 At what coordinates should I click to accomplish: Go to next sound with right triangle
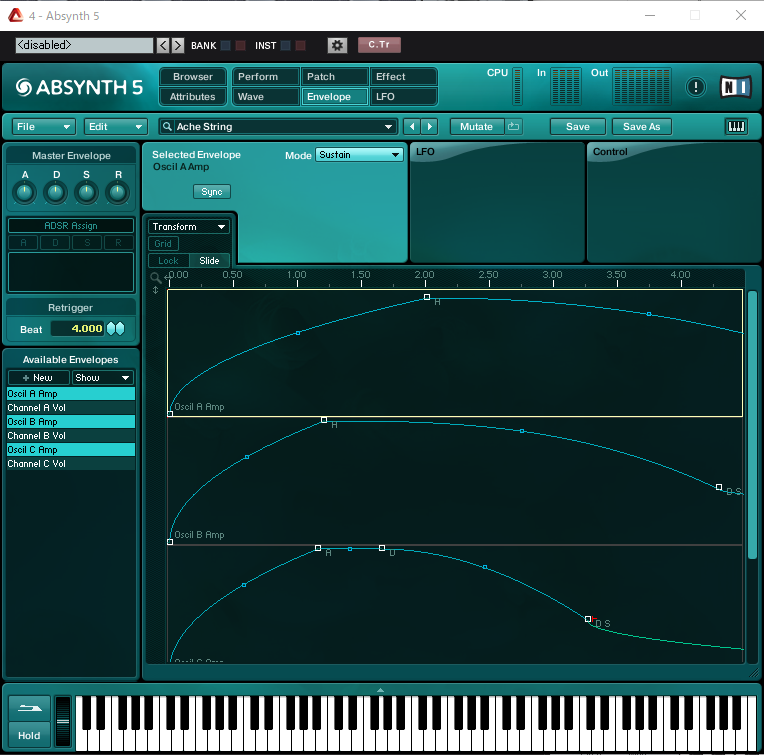click(x=429, y=127)
